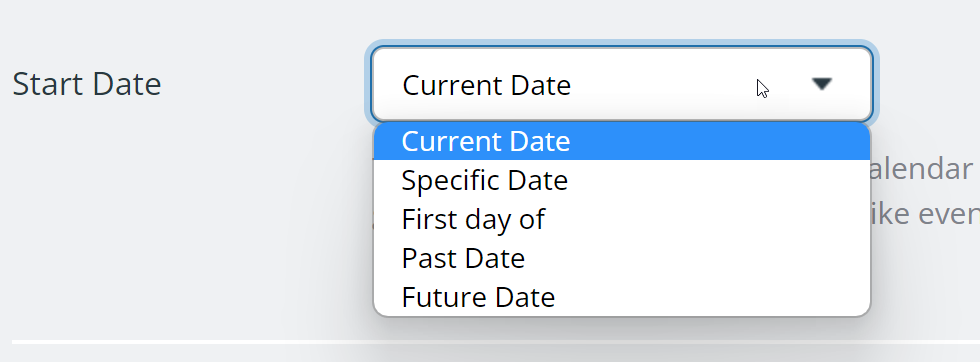Keep Current Date by clicking the blue row
Viewport: 980px width, 362px height.
tap(622, 141)
